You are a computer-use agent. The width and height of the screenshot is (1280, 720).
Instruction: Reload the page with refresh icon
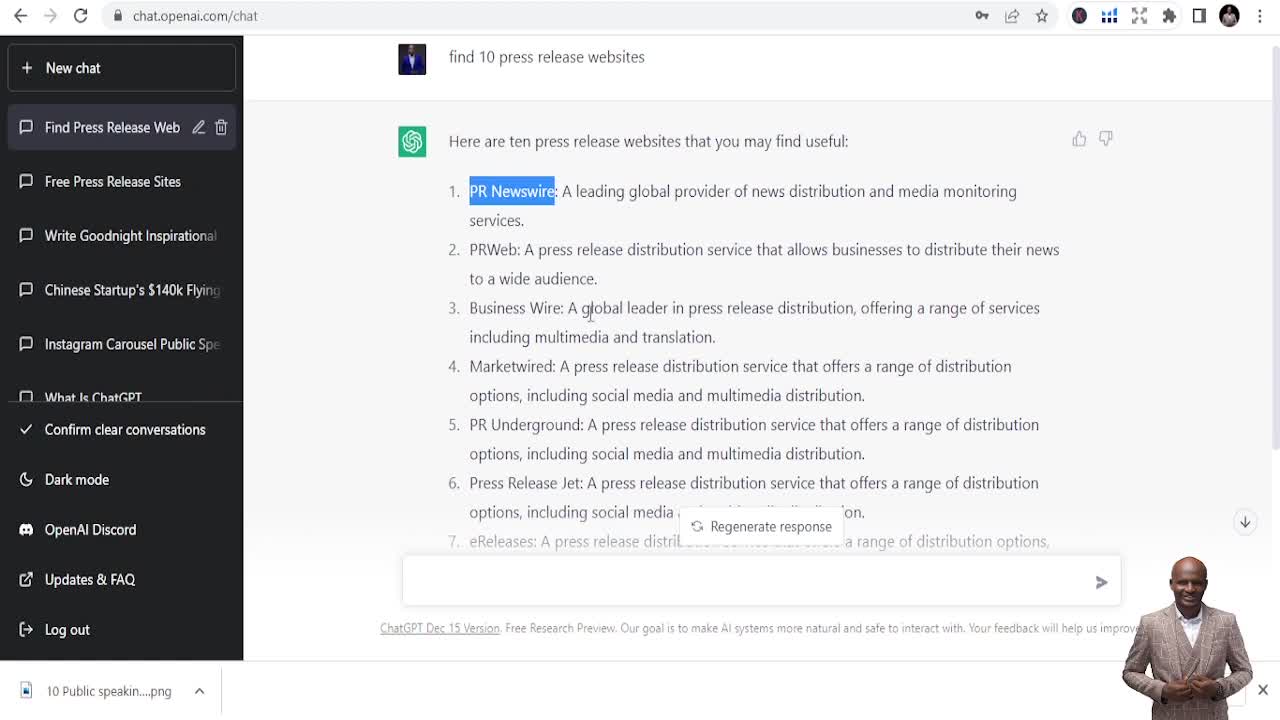pyautogui.click(x=81, y=16)
